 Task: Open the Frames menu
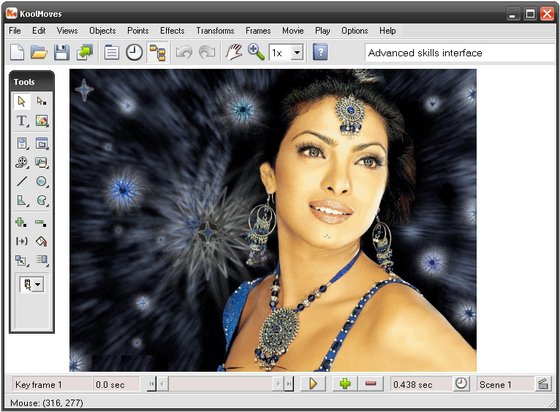pos(258,31)
